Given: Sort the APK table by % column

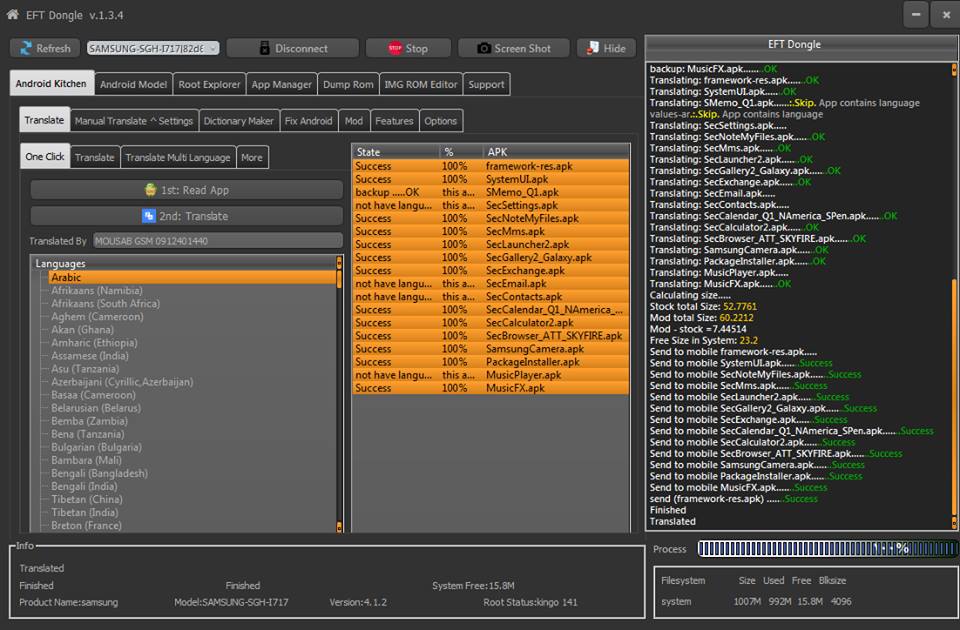Looking at the screenshot, I should coord(461,152).
